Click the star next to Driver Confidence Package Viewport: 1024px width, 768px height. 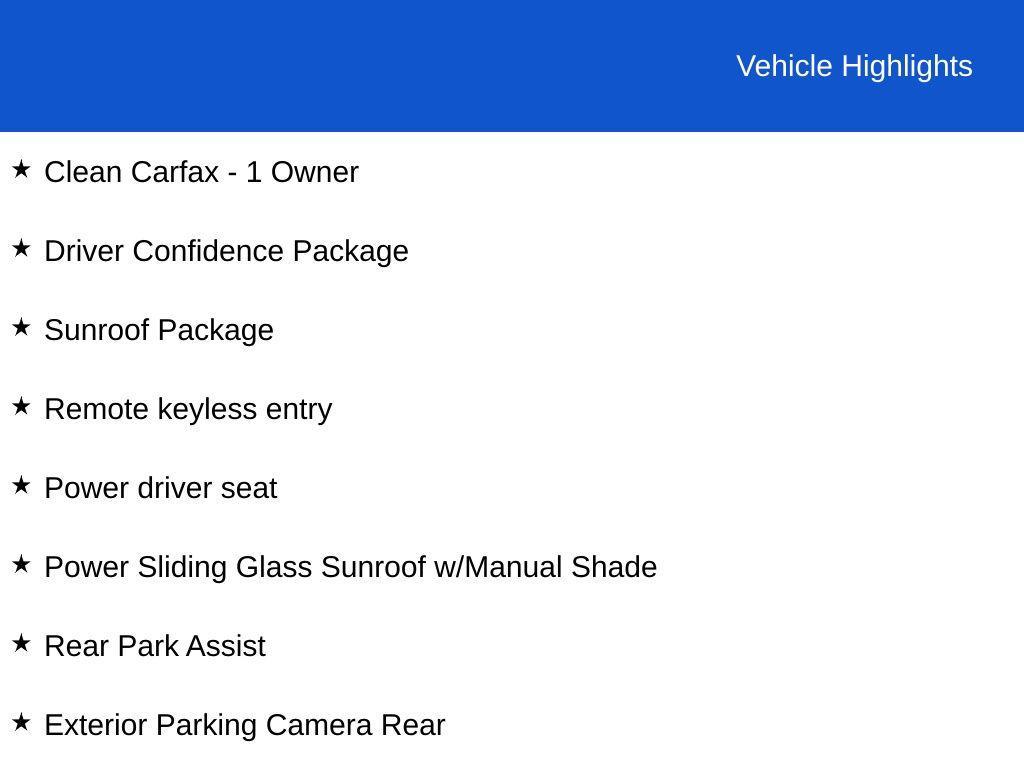tap(21, 248)
